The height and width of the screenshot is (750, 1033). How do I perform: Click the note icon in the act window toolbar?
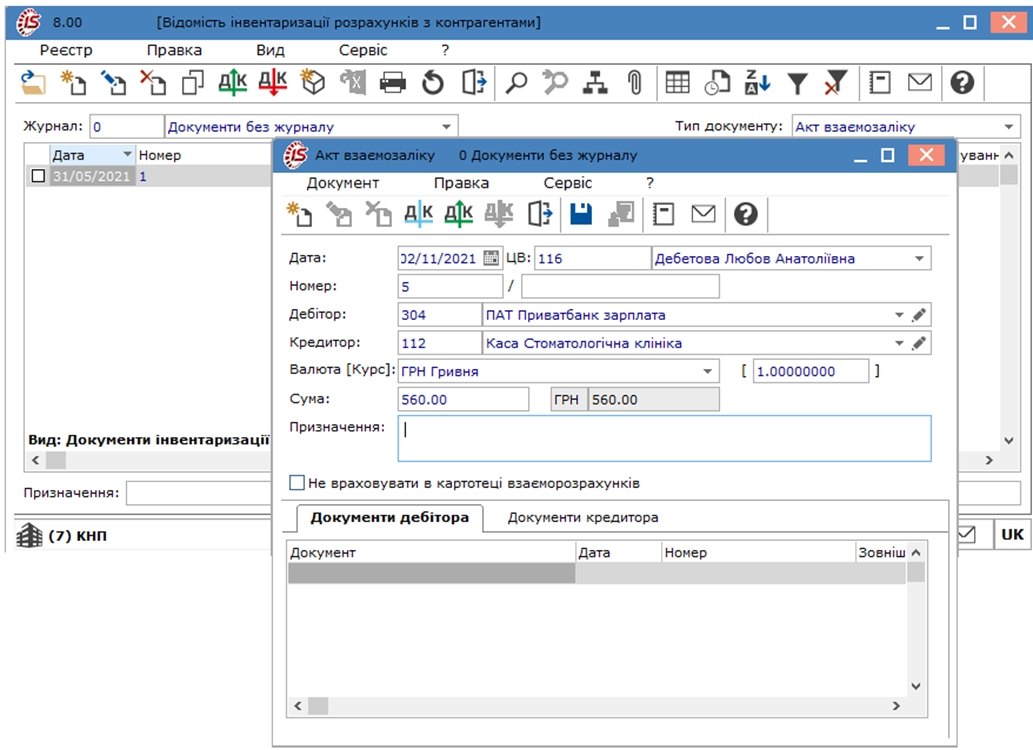click(663, 214)
